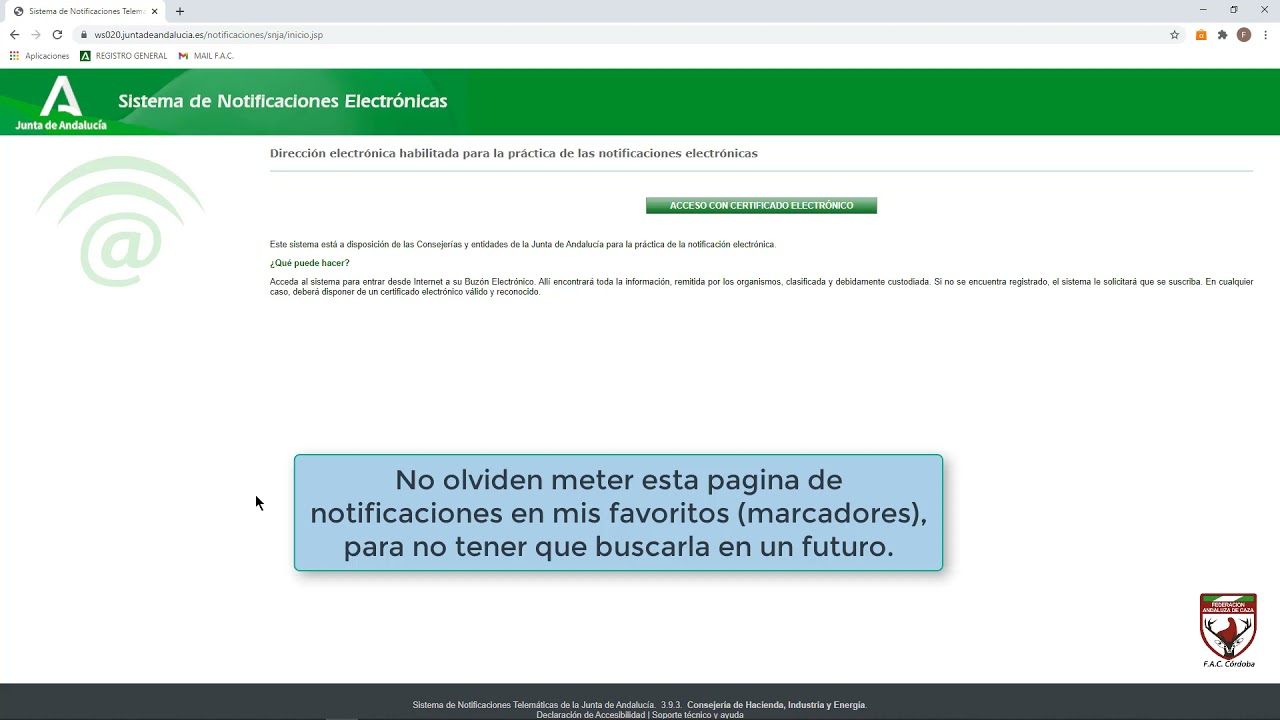The height and width of the screenshot is (720, 1280).
Task: Click the Junta de Andalucía logo
Action: pyautogui.click(x=62, y=101)
